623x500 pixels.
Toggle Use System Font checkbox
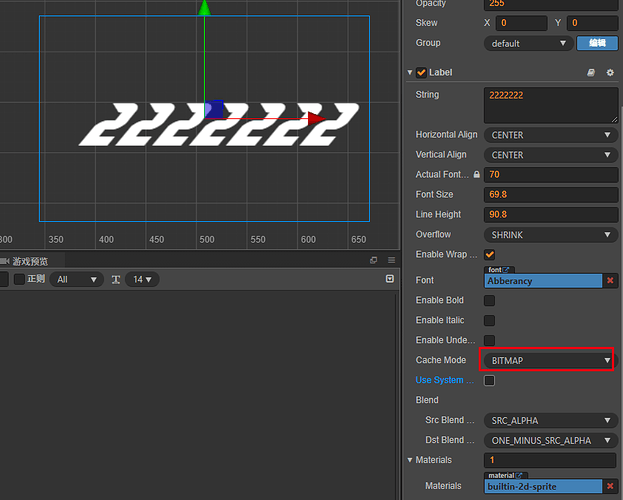[490, 380]
